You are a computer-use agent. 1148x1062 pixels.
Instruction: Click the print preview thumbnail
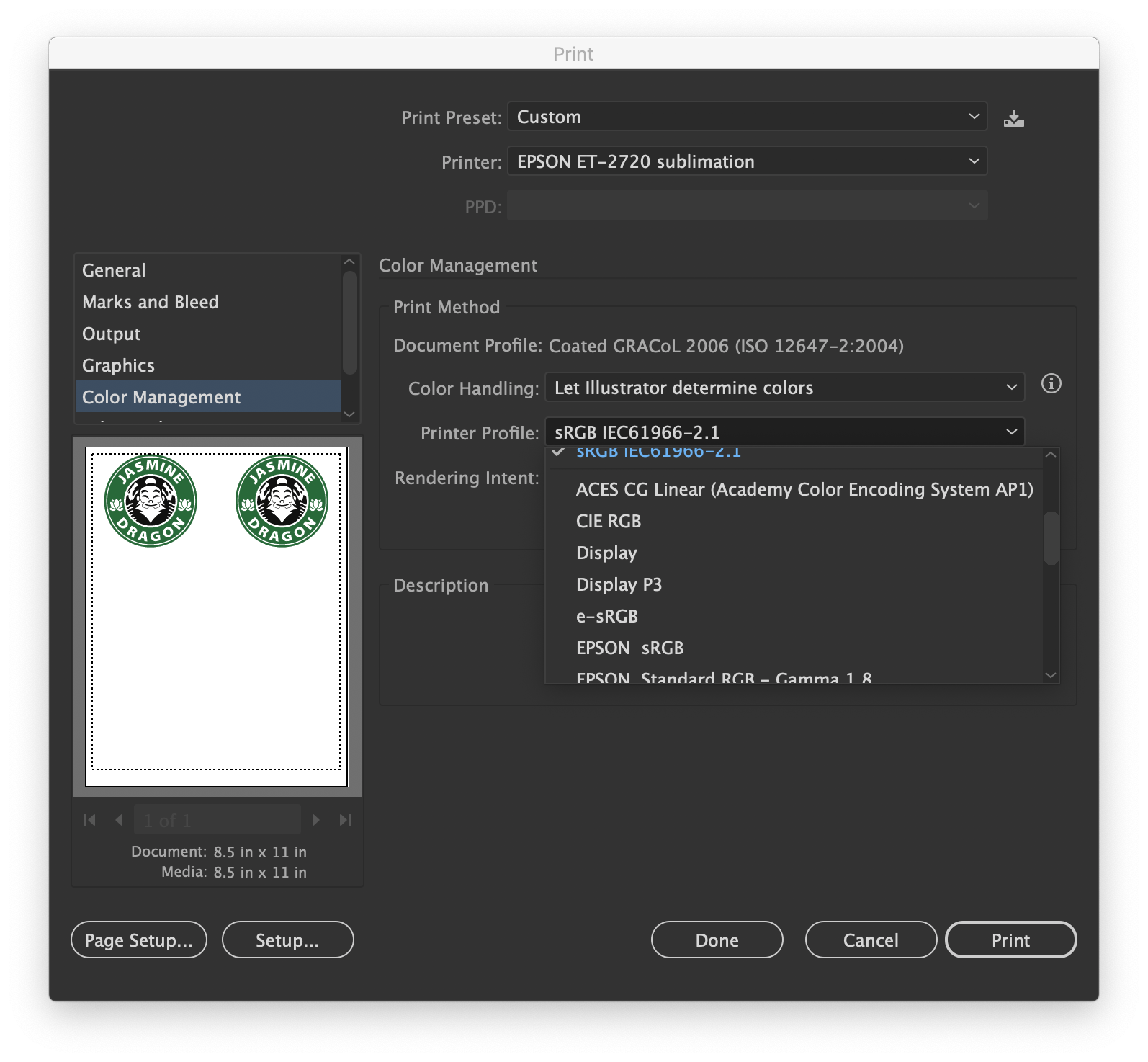coord(216,616)
